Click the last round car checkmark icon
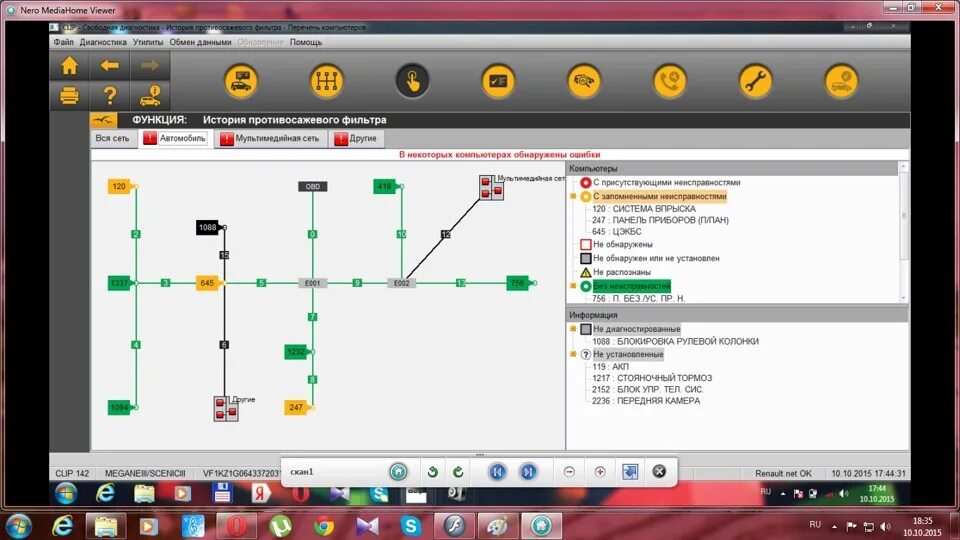Screen dimensions: 960x540 click(841, 81)
